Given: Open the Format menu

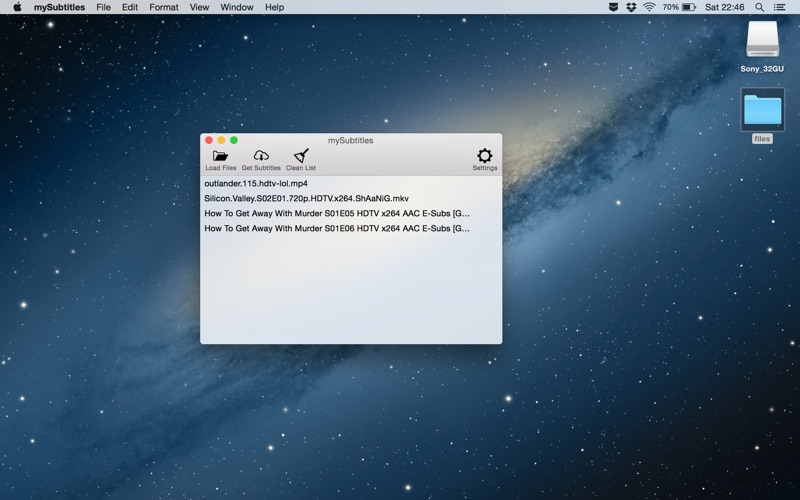Looking at the screenshot, I should point(164,7).
